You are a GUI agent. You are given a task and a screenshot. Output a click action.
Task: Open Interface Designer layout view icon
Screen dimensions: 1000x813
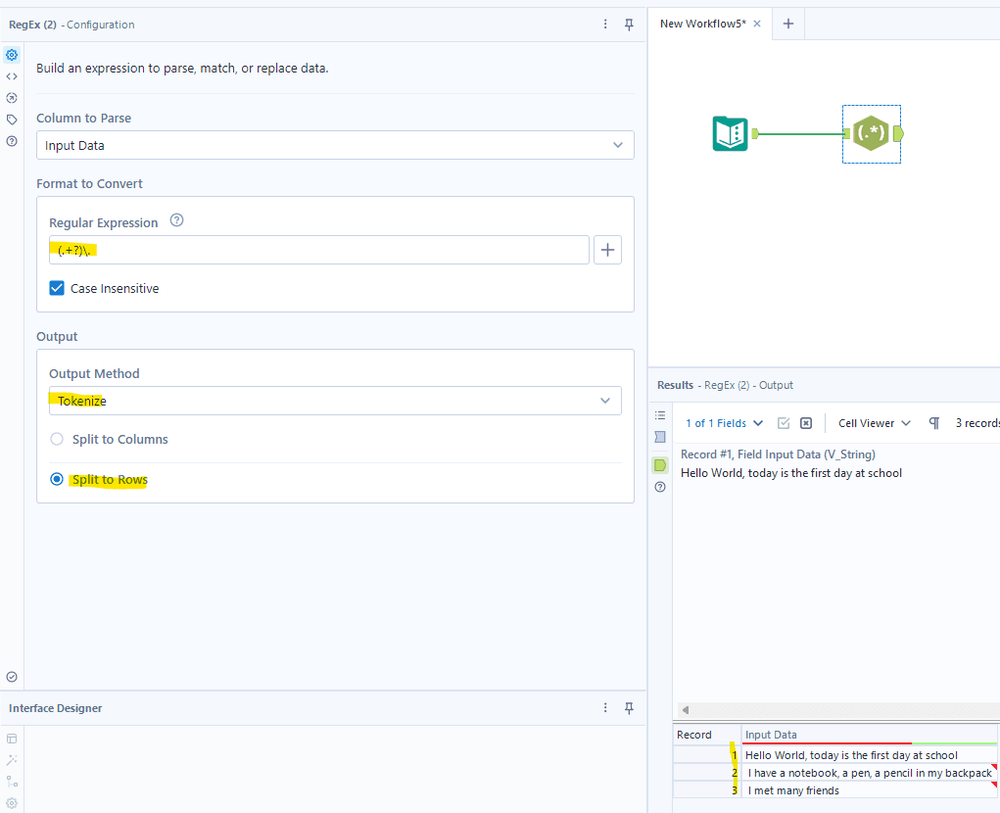coord(11,739)
